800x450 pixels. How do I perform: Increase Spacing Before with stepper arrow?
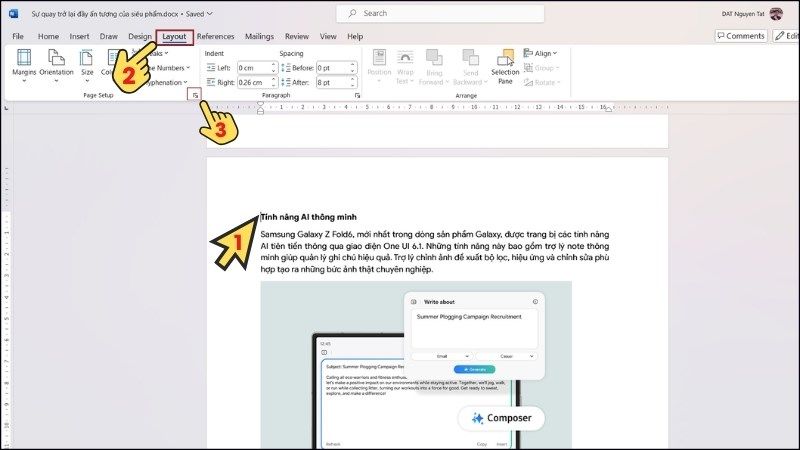tap(352, 65)
